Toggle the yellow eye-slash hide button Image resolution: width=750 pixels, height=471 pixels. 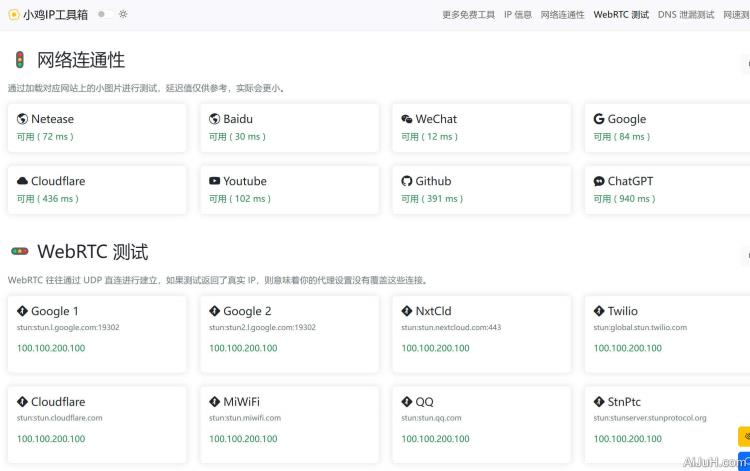pos(744,437)
